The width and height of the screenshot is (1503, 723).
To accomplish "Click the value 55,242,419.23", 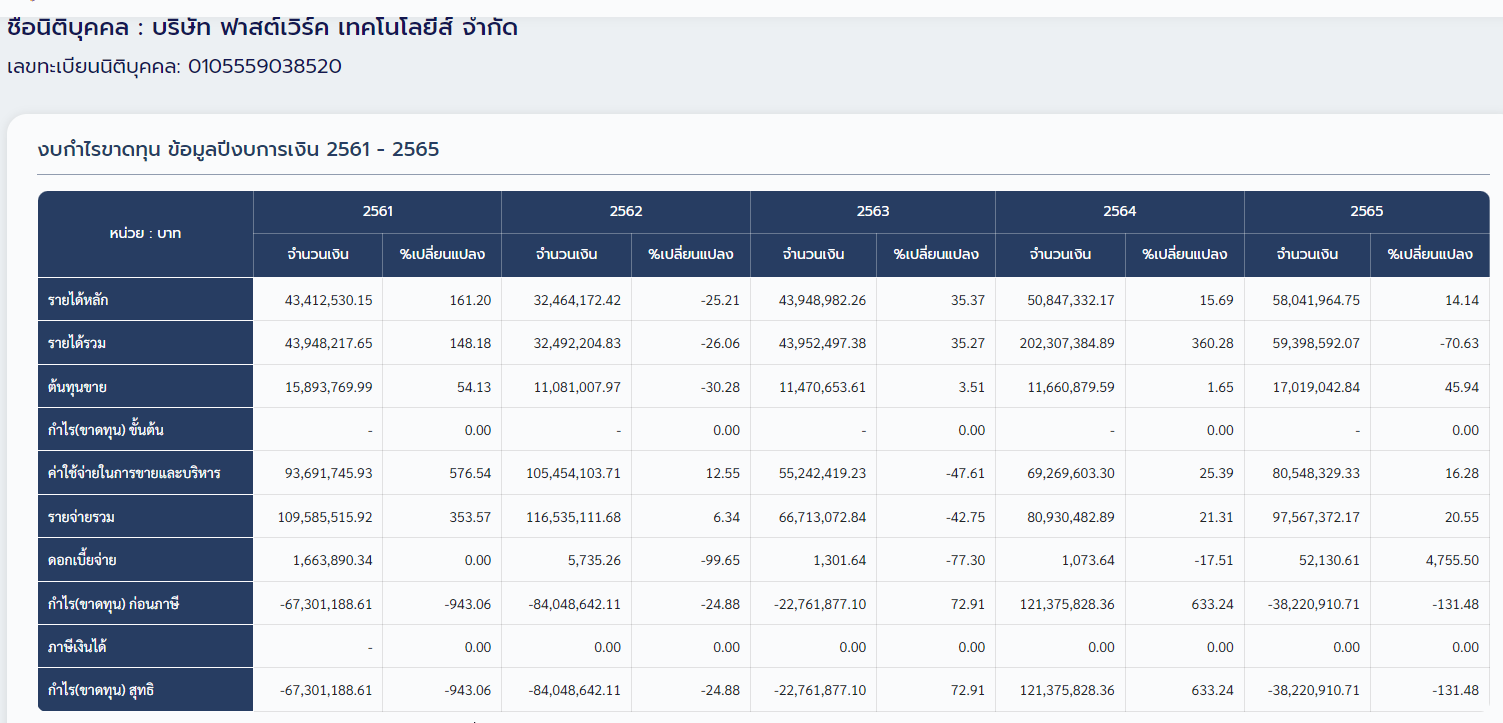I will 823,473.
